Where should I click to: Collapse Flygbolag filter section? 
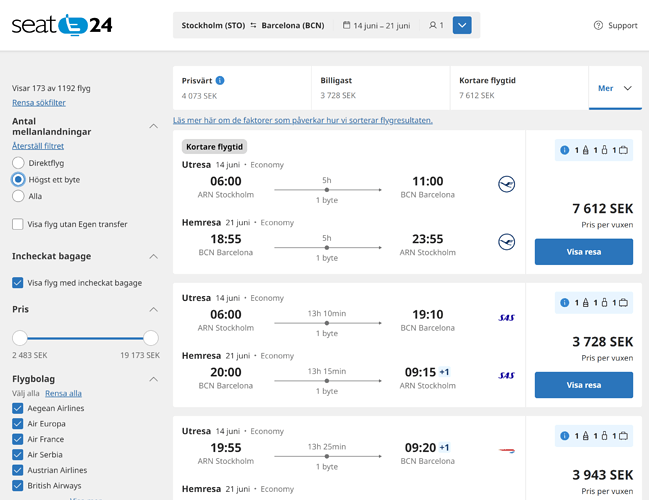coord(154,379)
